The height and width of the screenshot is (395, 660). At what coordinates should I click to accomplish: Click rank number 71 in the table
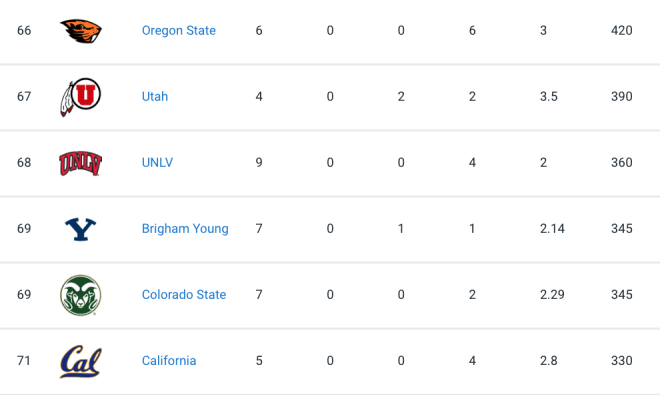24,360
